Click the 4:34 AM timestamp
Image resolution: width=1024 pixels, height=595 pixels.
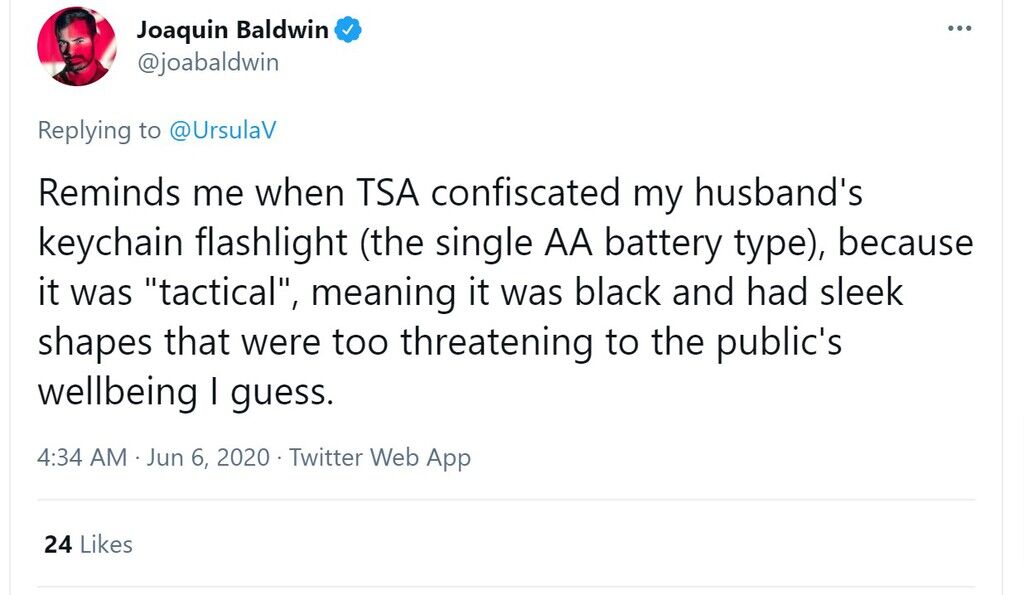pos(82,457)
